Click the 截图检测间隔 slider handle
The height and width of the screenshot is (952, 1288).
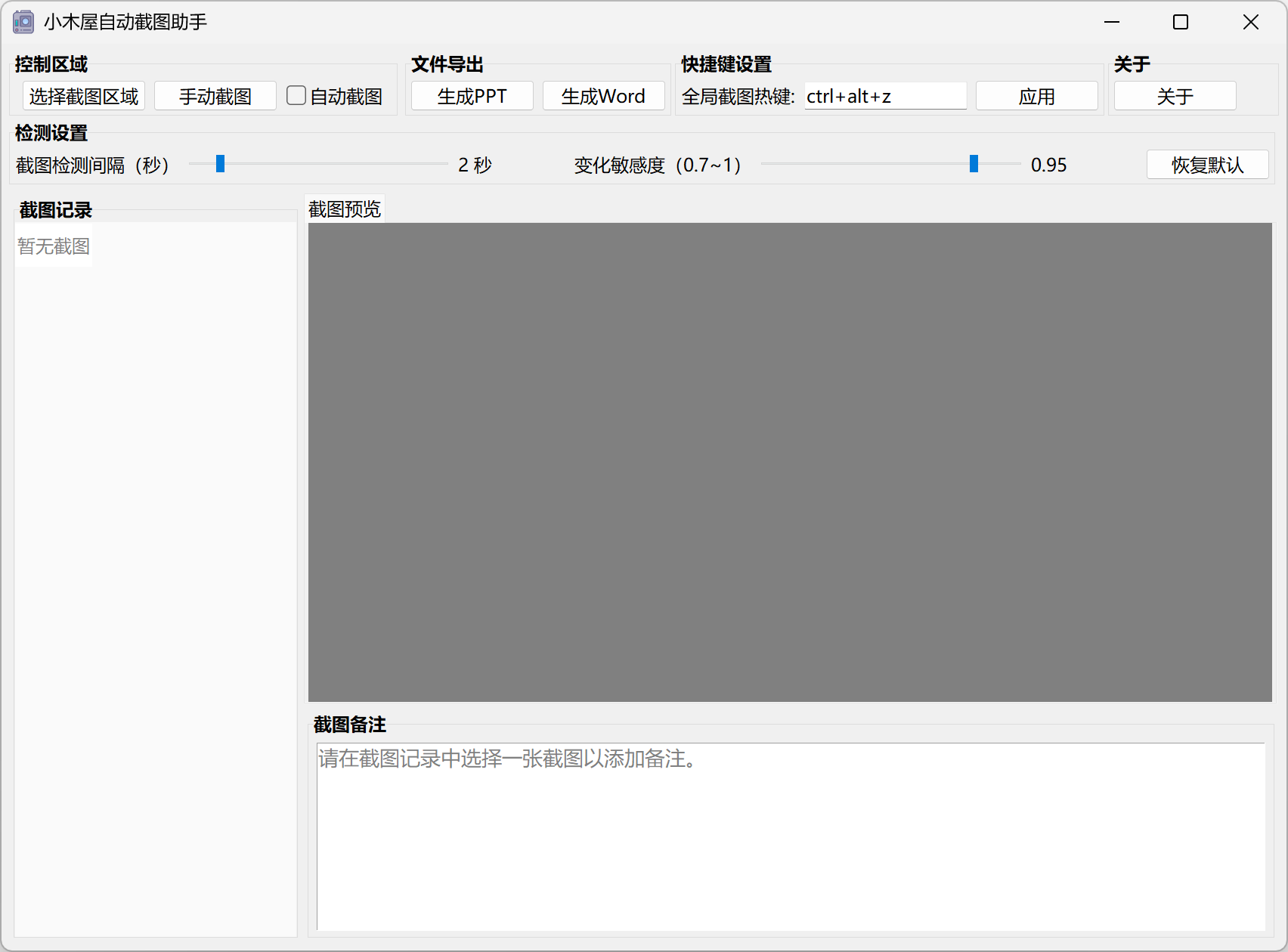click(220, 164)
